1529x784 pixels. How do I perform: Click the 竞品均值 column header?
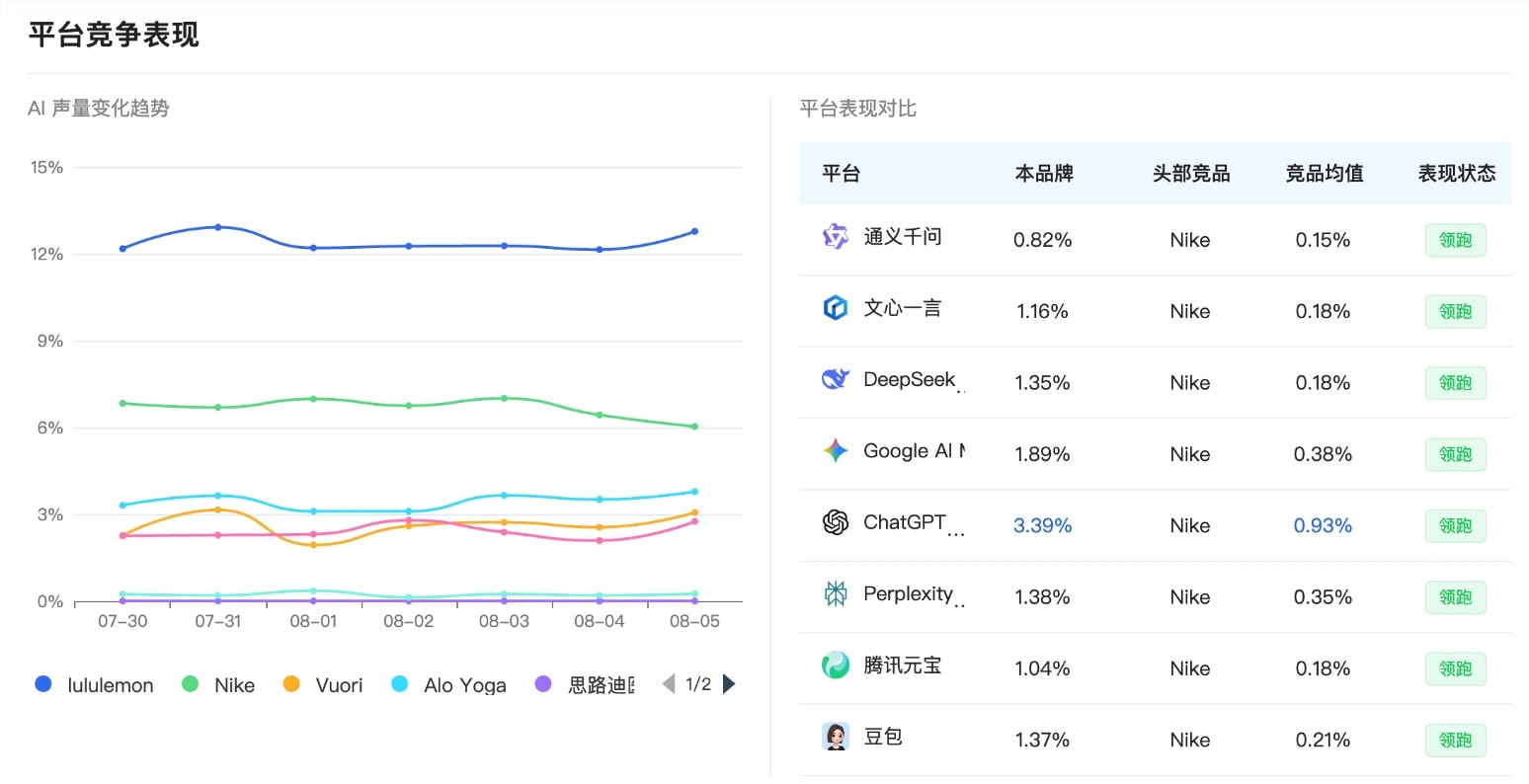(1325, 174)
